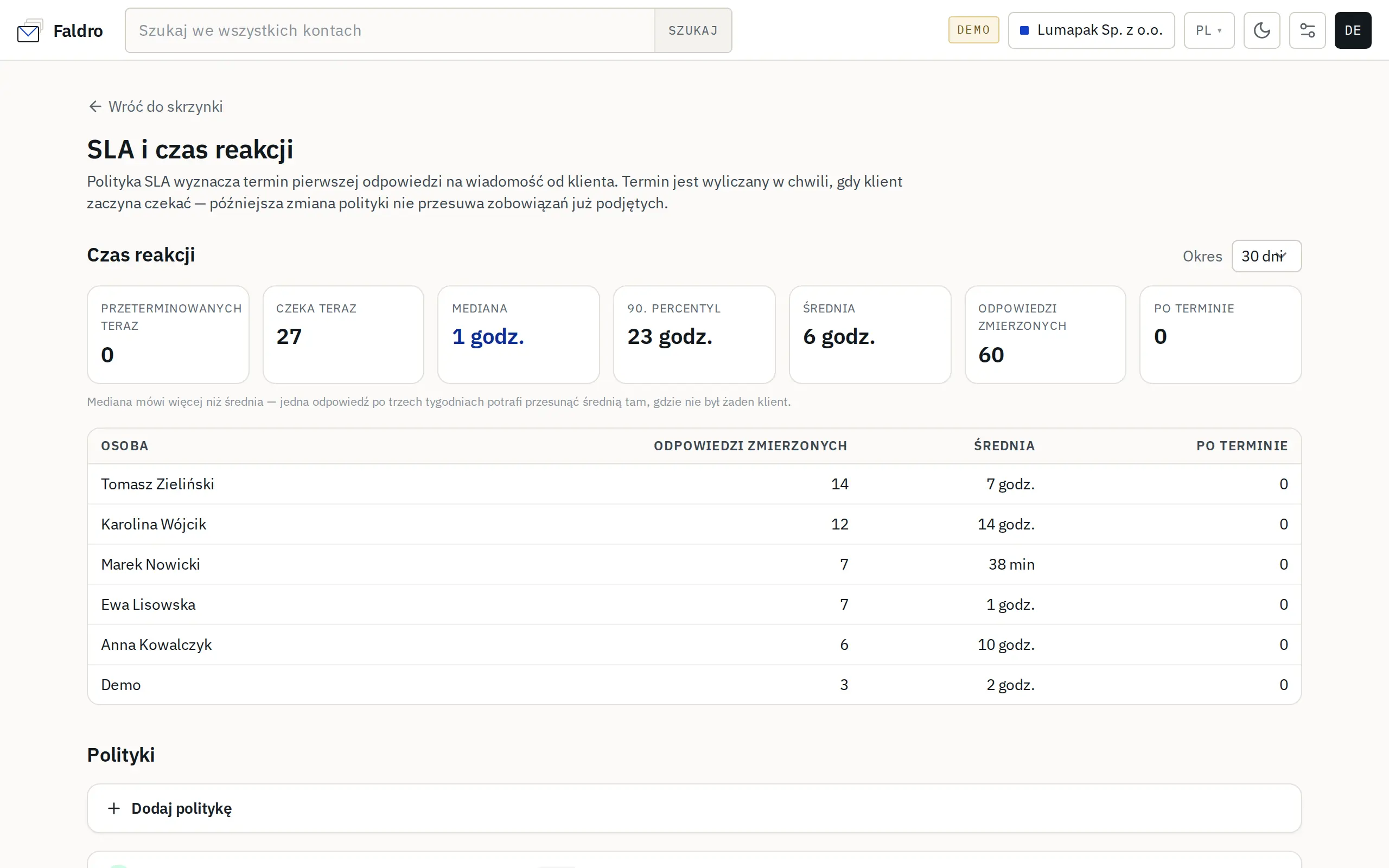
Task: Select the Marek Nowicki row
Action: click(x=694, y=564)
